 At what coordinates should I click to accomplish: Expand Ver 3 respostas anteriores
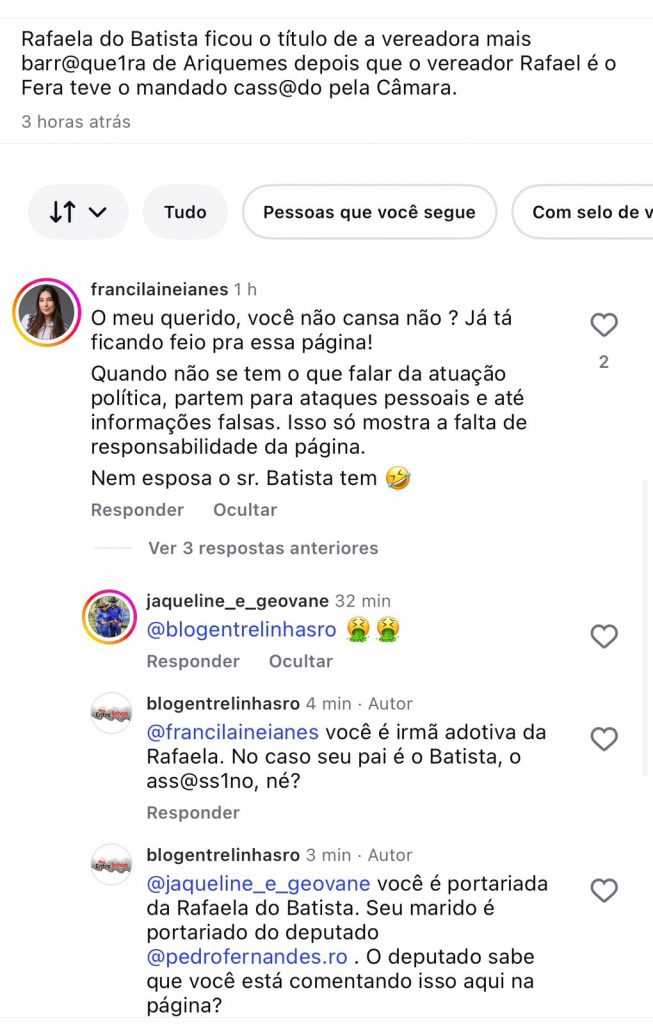(x=263, y=548)
